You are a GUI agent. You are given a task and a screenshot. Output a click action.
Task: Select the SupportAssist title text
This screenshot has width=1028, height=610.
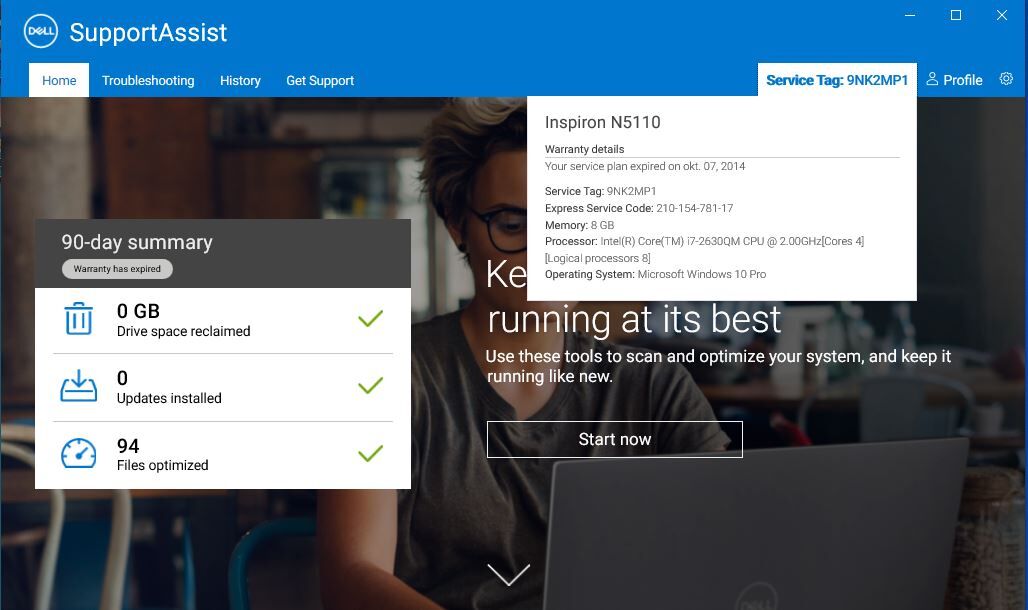pyautogui.click(x=148, y=32)
